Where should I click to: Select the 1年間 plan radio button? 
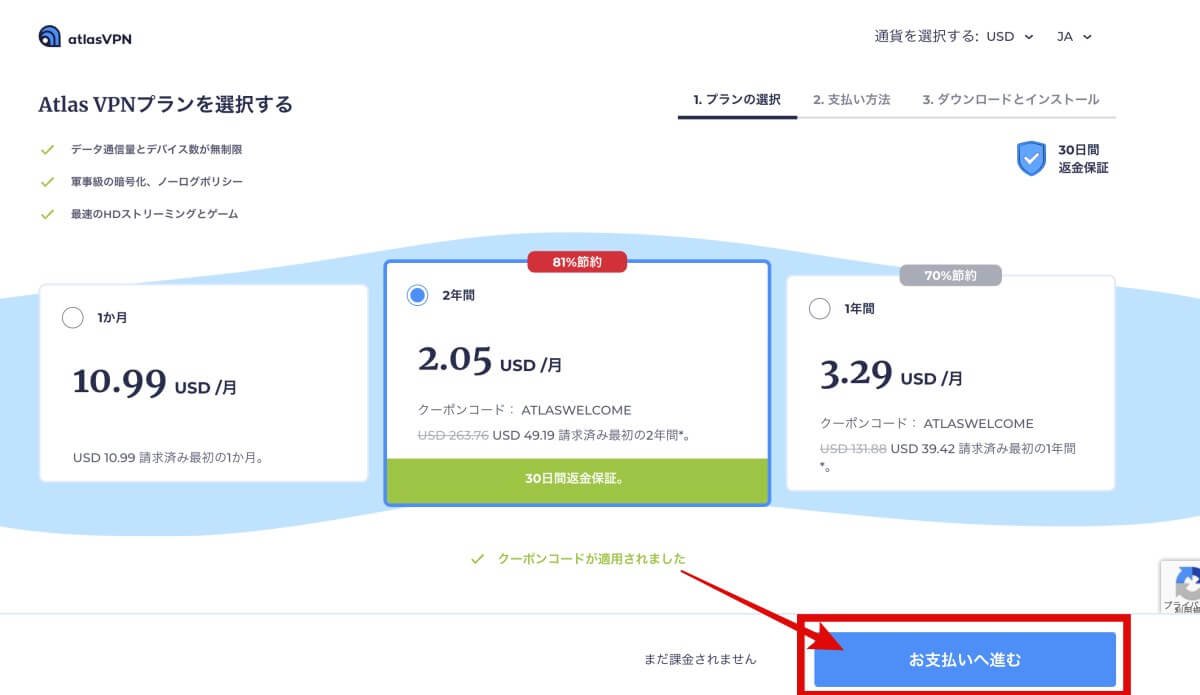(x=820, y=309)
